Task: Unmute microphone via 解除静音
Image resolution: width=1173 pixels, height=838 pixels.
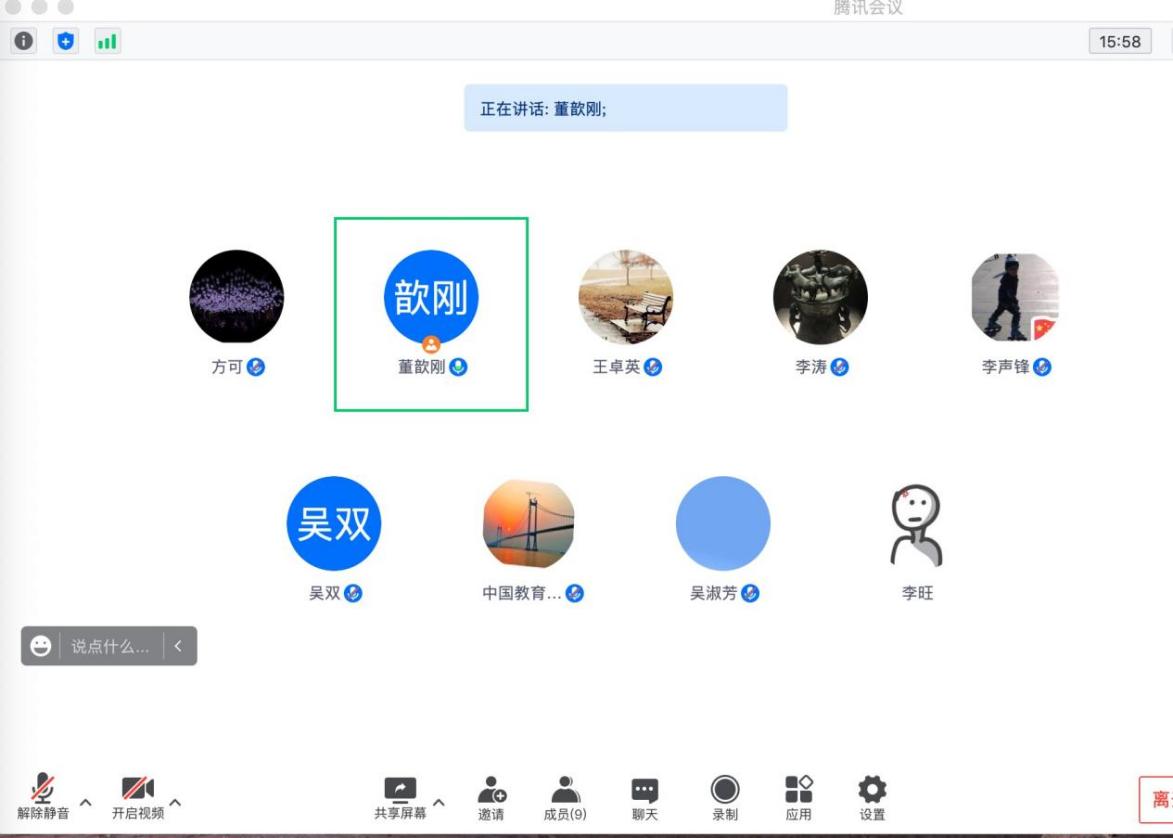Action: point(43,797)
